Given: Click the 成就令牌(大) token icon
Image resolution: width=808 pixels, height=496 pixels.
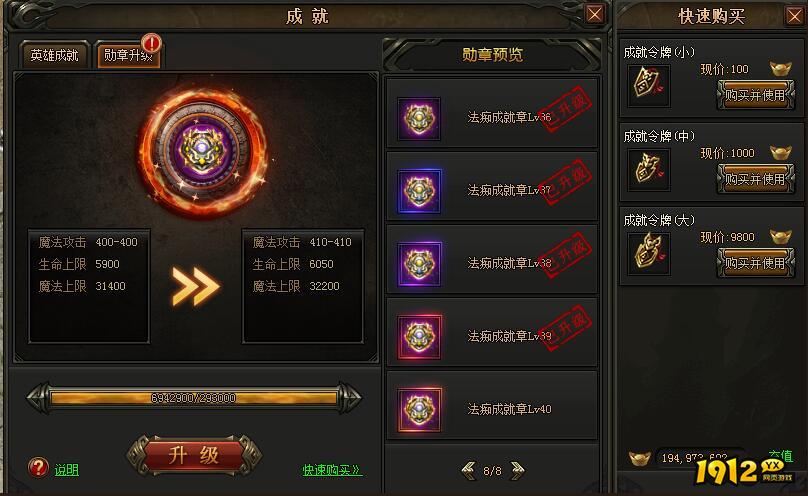Looking at the screenshot, I should point(649,253).
